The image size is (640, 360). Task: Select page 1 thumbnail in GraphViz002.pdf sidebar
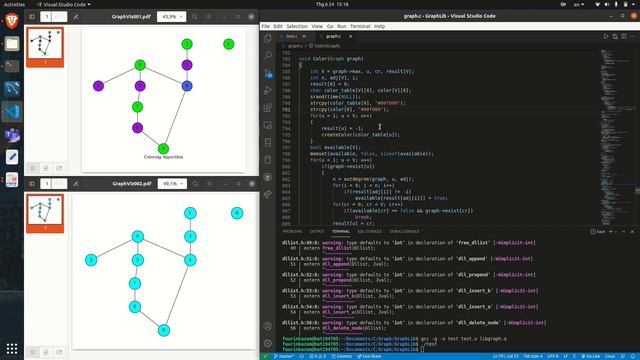tap(45, 213)
